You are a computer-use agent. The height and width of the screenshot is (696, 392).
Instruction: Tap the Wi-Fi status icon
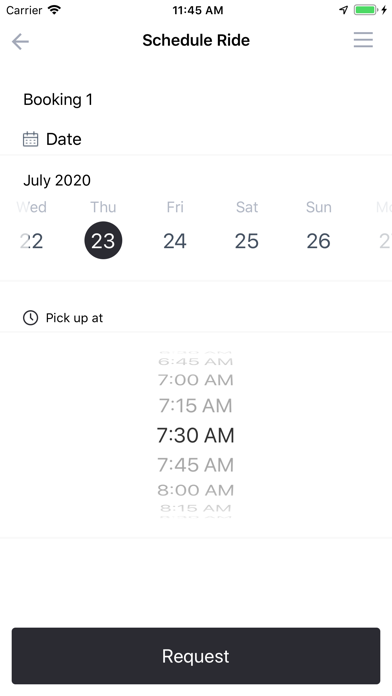point(54,10)
